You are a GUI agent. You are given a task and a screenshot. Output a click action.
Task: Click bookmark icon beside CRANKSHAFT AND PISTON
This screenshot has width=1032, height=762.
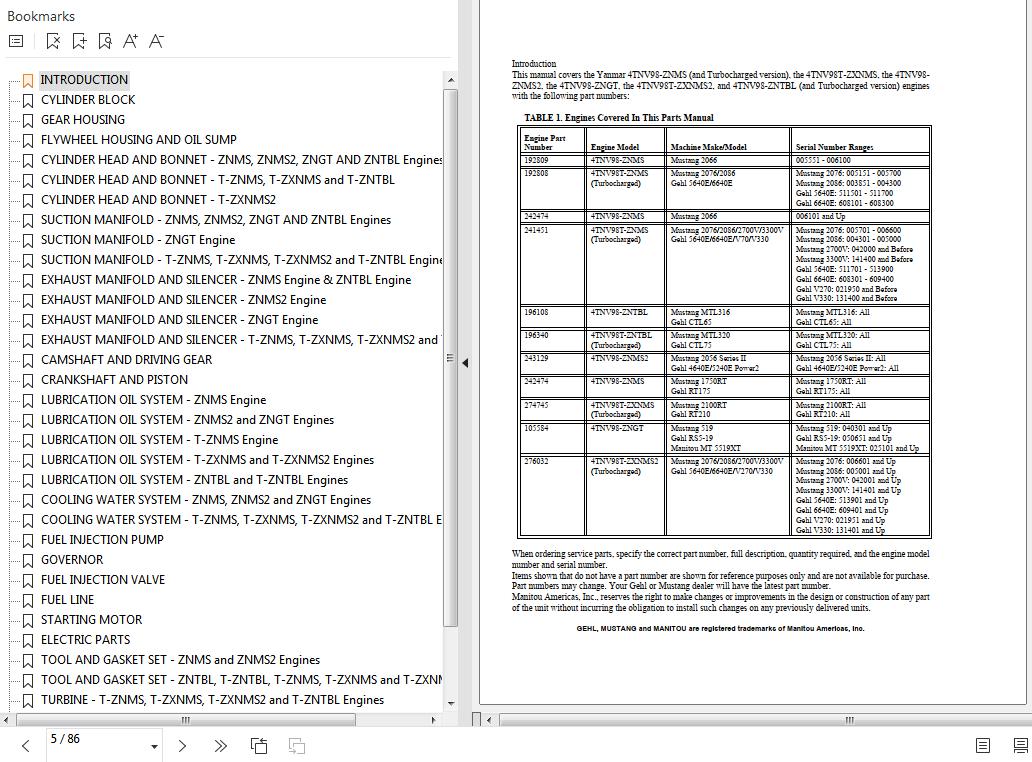[x=28, y=380]
